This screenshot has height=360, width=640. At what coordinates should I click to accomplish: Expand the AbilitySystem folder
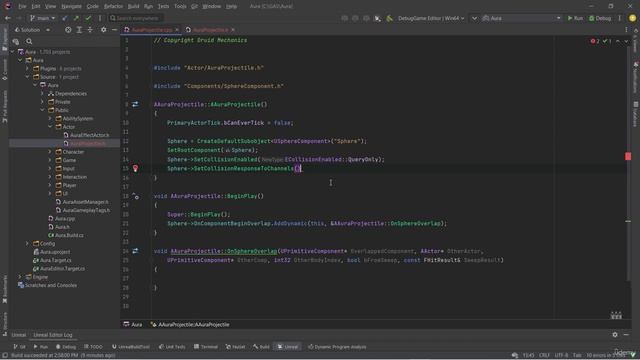coord(50,118)
